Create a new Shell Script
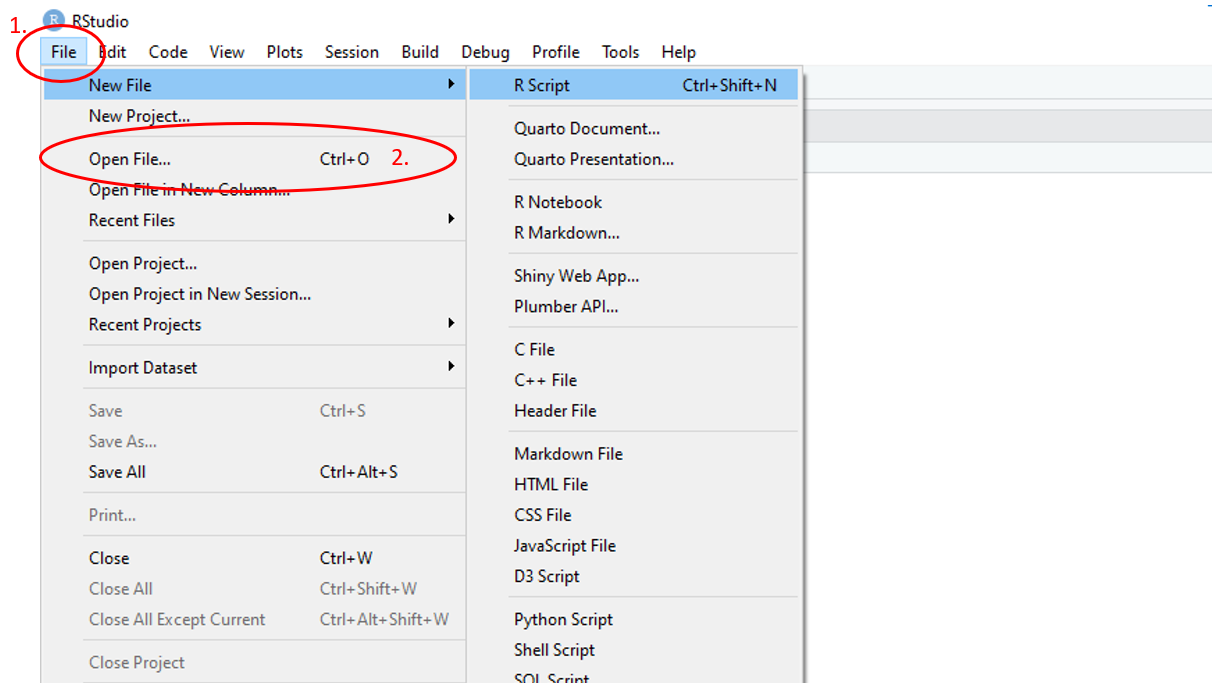This screenshot has width=1212, height=683. coord(635,650)
